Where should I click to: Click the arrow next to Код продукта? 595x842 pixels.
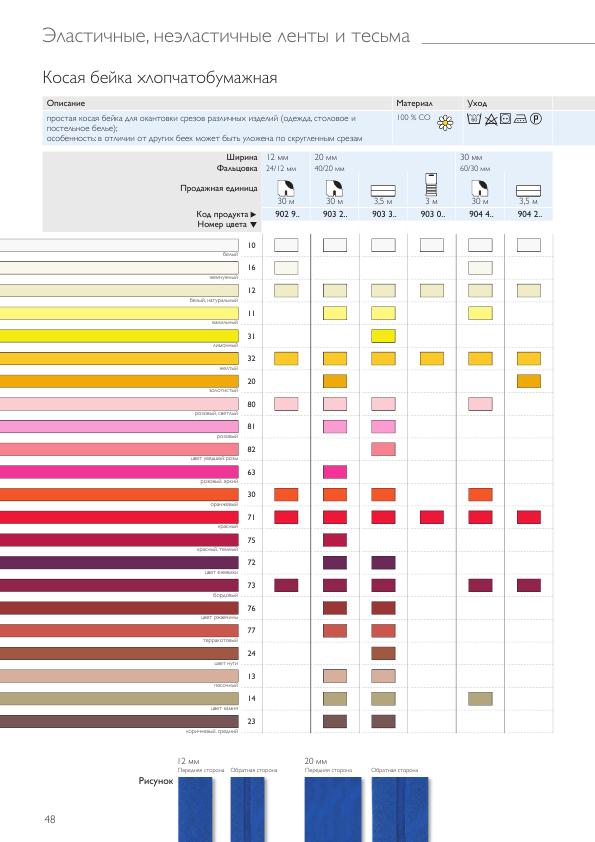pos(253,214)
